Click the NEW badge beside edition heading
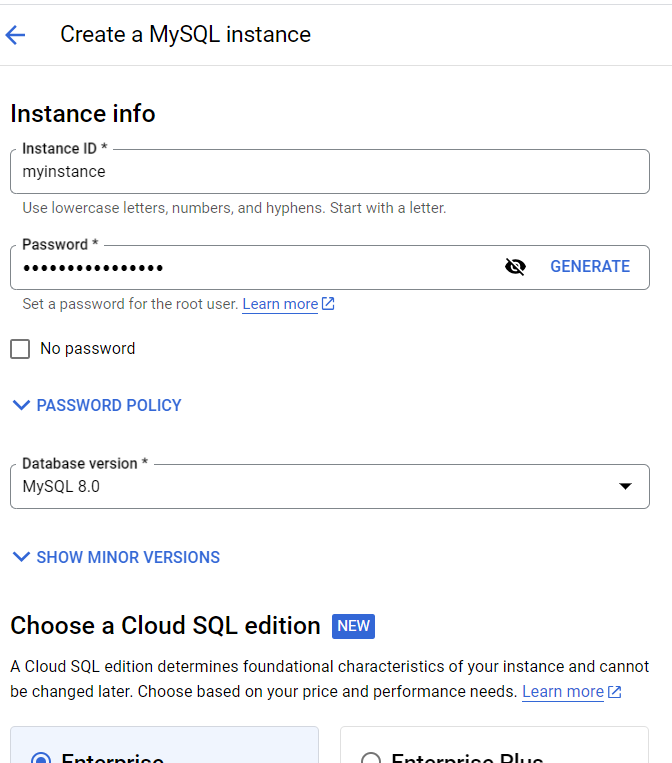Screen dimensions: 672x763 tap(354, 626)
